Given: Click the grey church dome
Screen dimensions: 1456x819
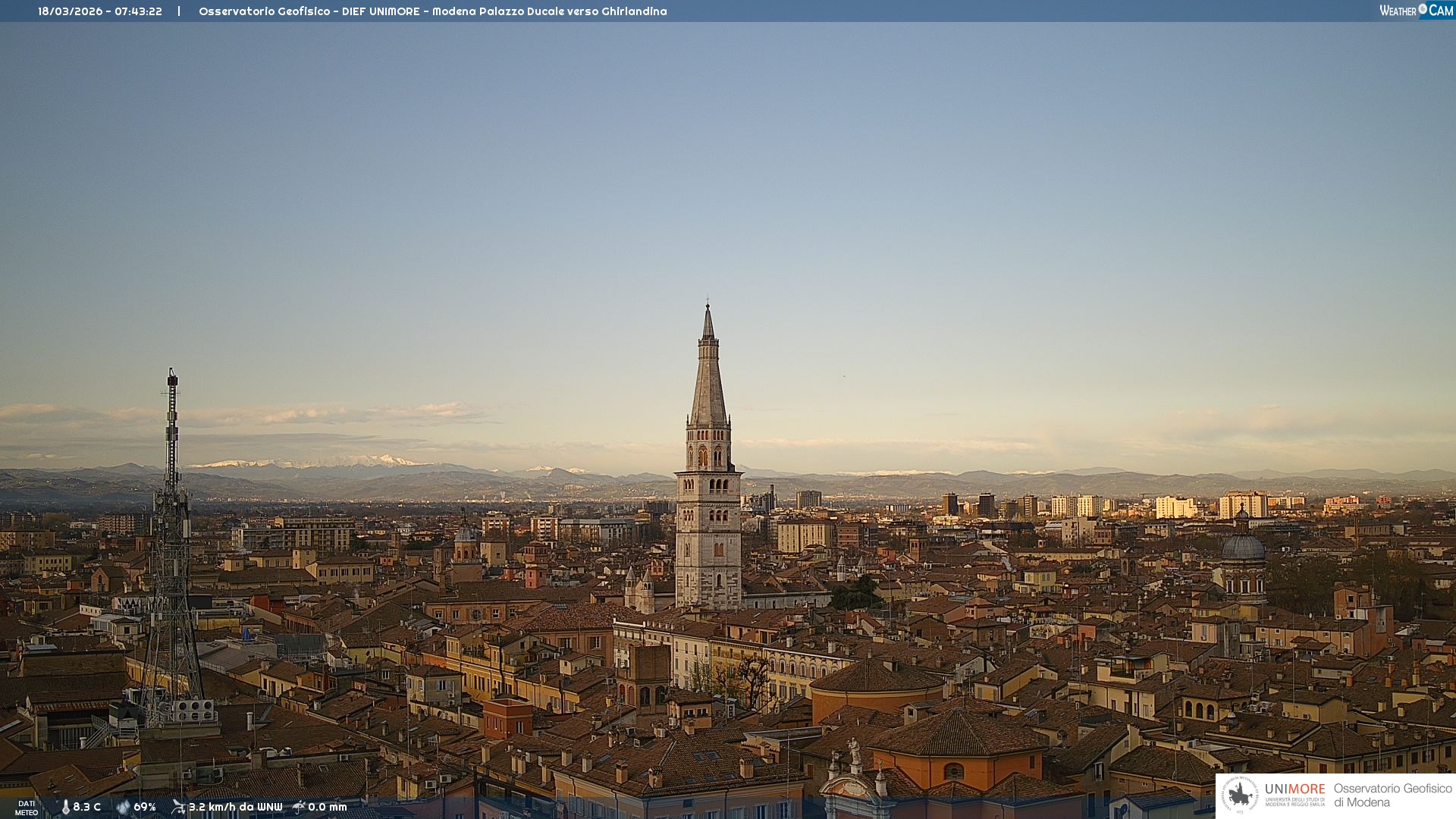Looking at the screenshot, I should click(1243, 548).
